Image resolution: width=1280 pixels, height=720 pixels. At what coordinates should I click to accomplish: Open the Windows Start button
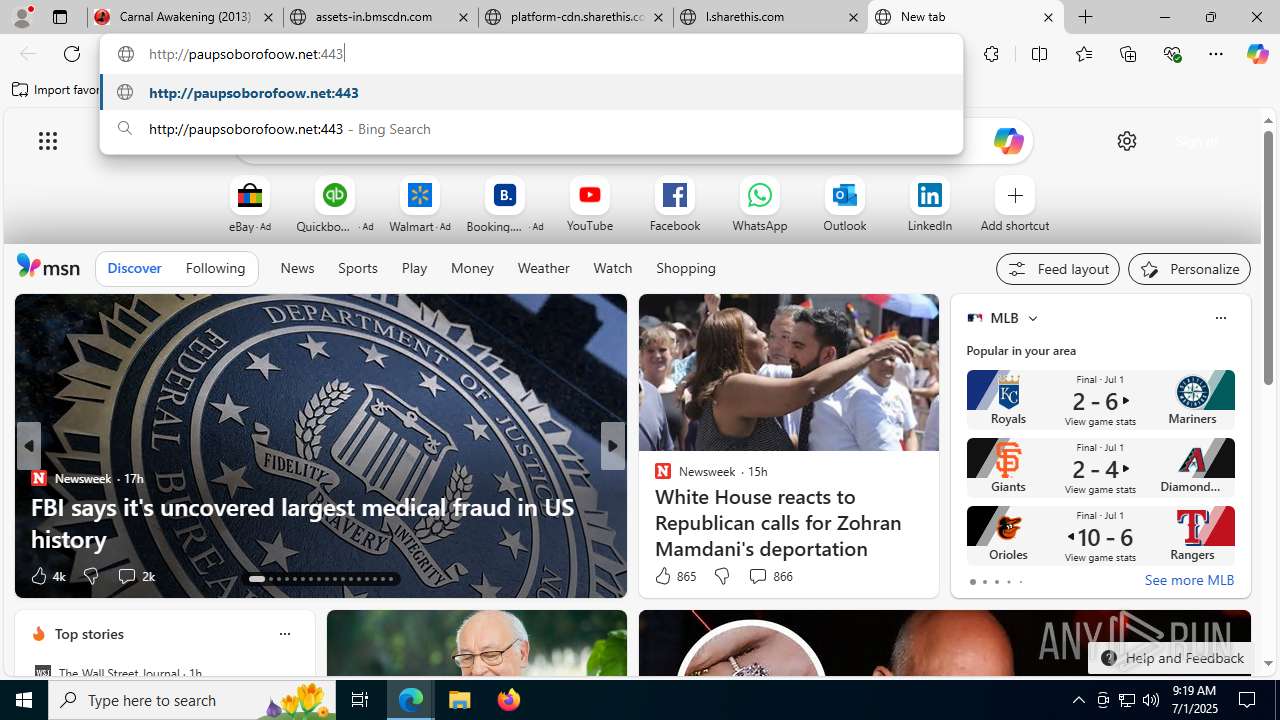(x=24, y=700)
